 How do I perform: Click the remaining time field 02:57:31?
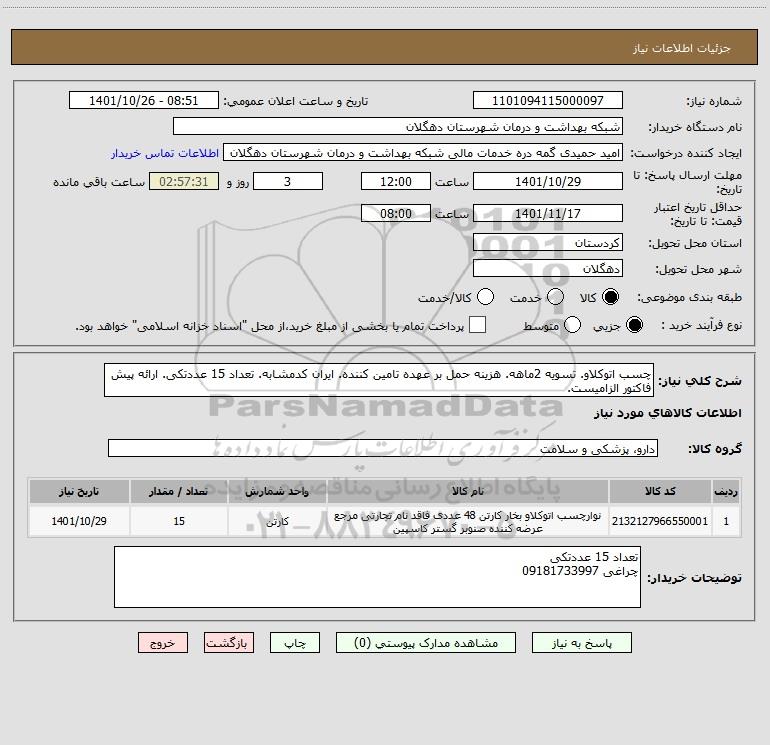pyautogui.click(x=184, y=181)
